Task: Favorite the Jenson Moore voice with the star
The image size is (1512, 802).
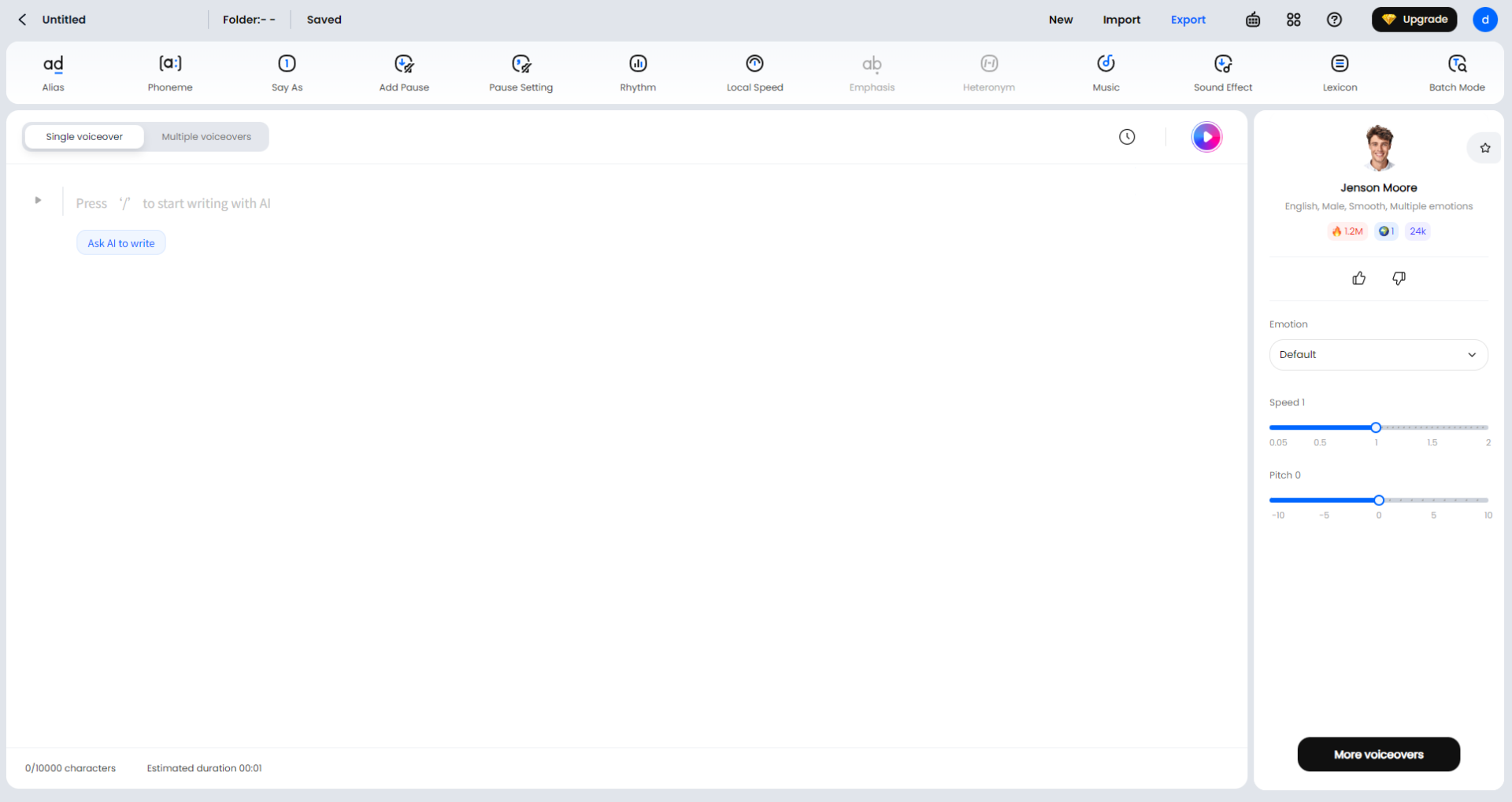Action: 1484,148
